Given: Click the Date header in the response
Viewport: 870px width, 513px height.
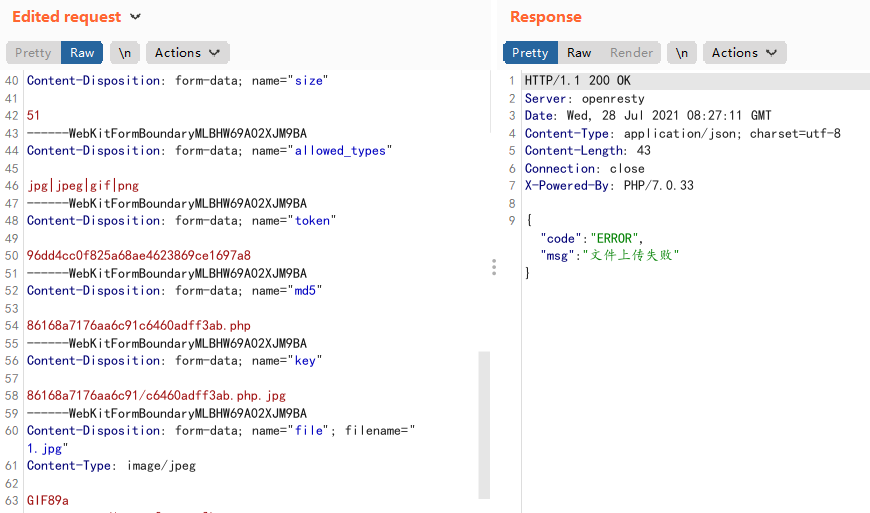Looking at the screenshot, I should click(648, 115).
